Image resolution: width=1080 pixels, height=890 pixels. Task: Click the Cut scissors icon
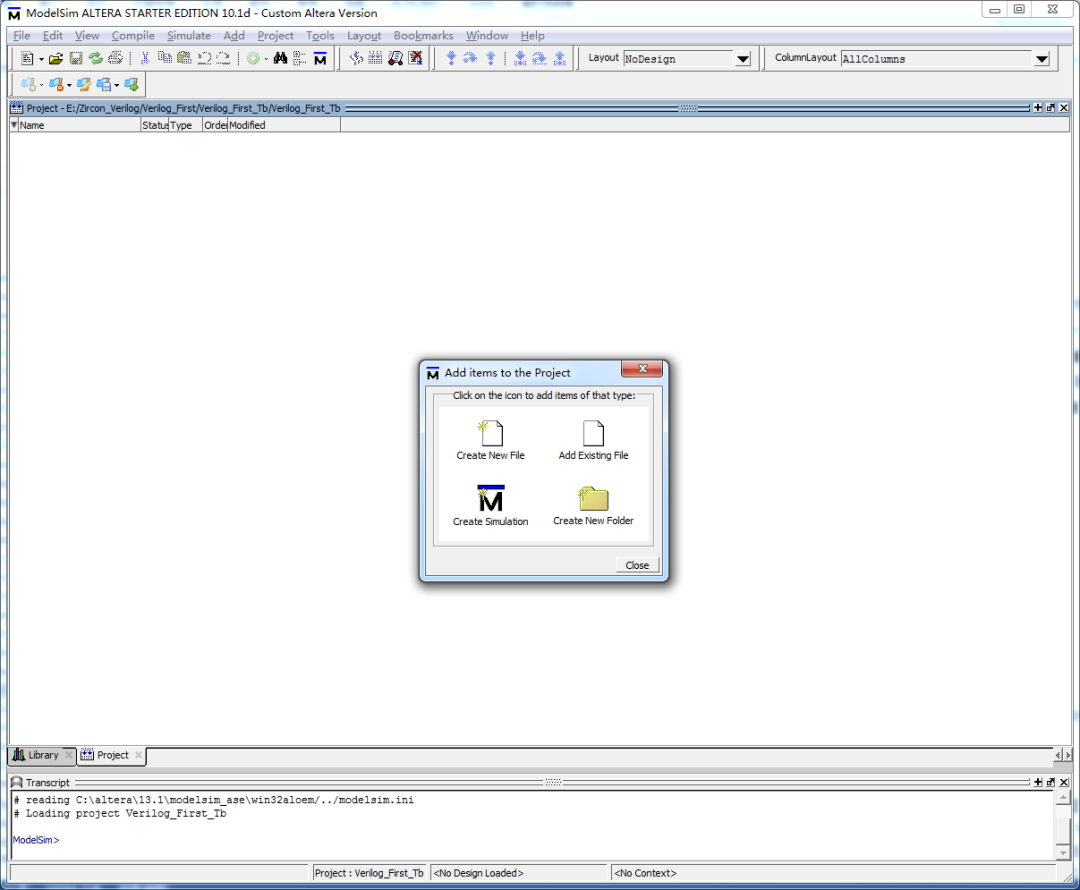click(145, 59)
